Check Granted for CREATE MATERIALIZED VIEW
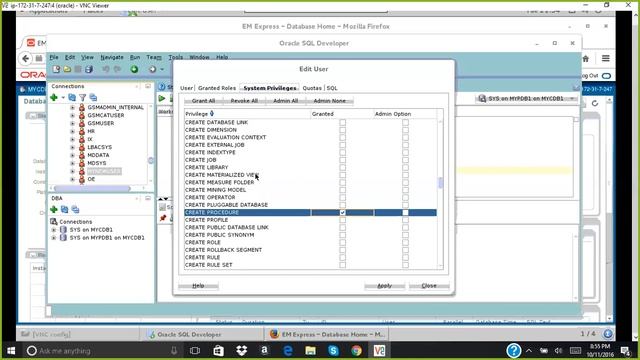This screenshot has width=640, height=360. coord(342,175)
